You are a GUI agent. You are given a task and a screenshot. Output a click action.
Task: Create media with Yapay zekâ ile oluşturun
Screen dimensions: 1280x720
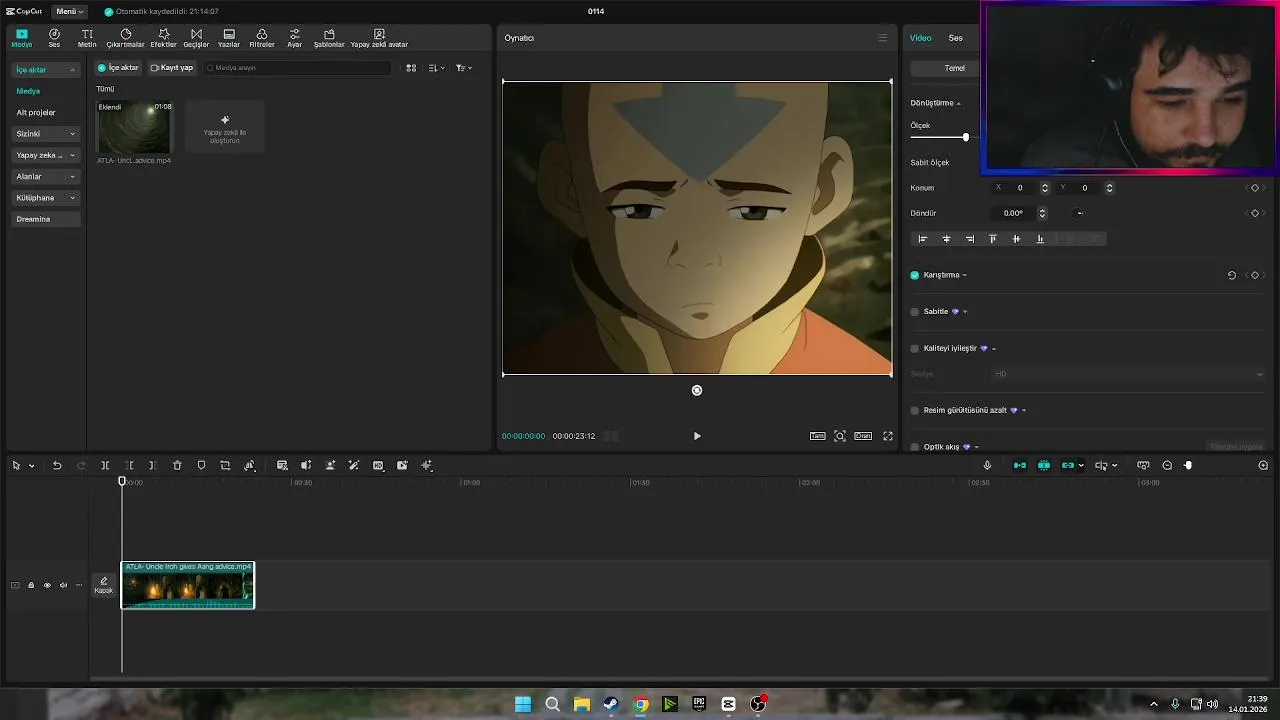pyautogui.click(x=225, y=126)
